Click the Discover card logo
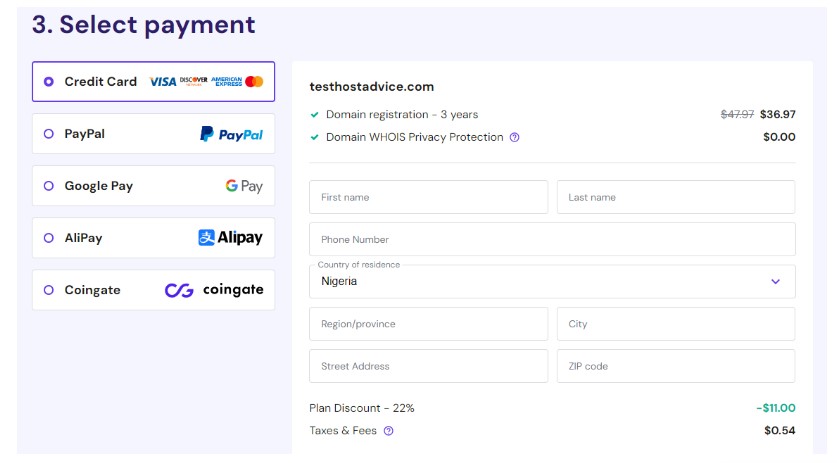 (193, 81)
